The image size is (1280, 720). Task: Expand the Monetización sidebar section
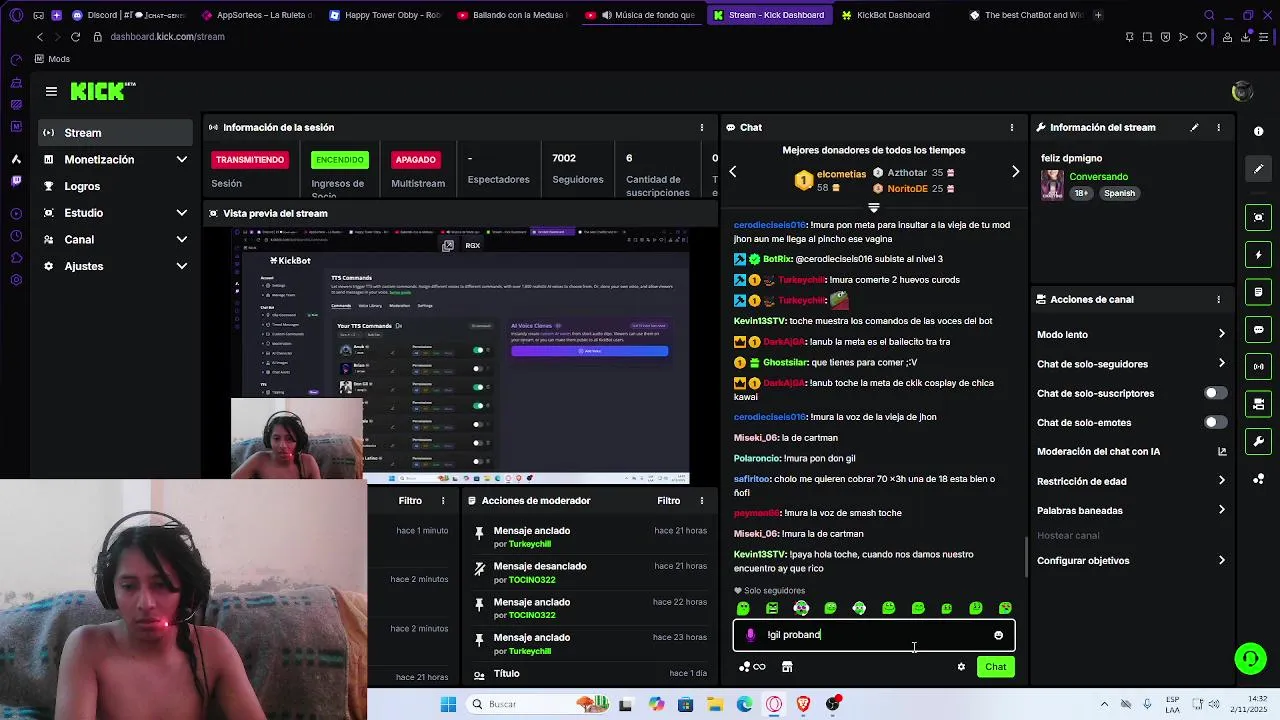click(x=116, y=159)
